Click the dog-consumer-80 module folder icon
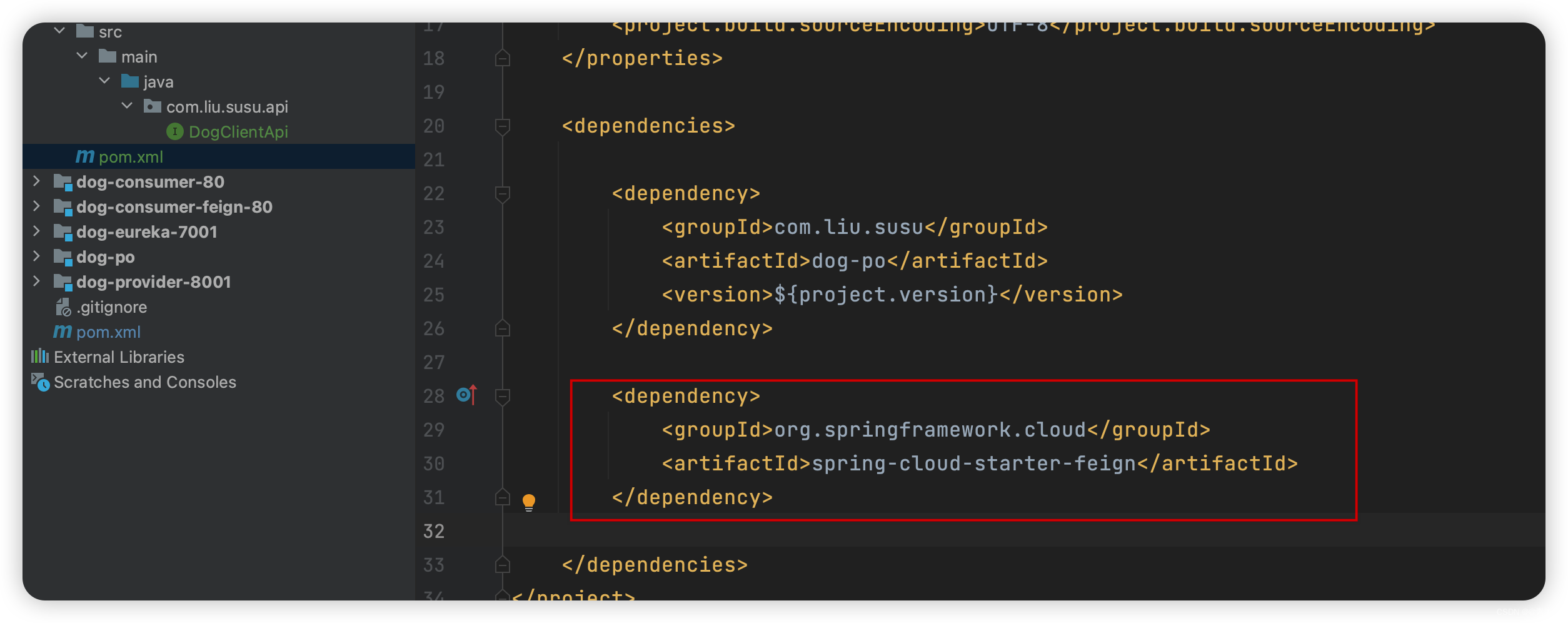This screenshot has width=1568, height=623. click(x=63, y=182)
